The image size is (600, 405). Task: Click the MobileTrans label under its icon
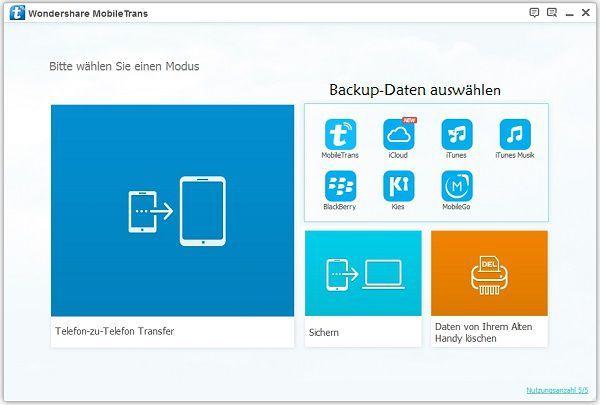click(340, 155)
